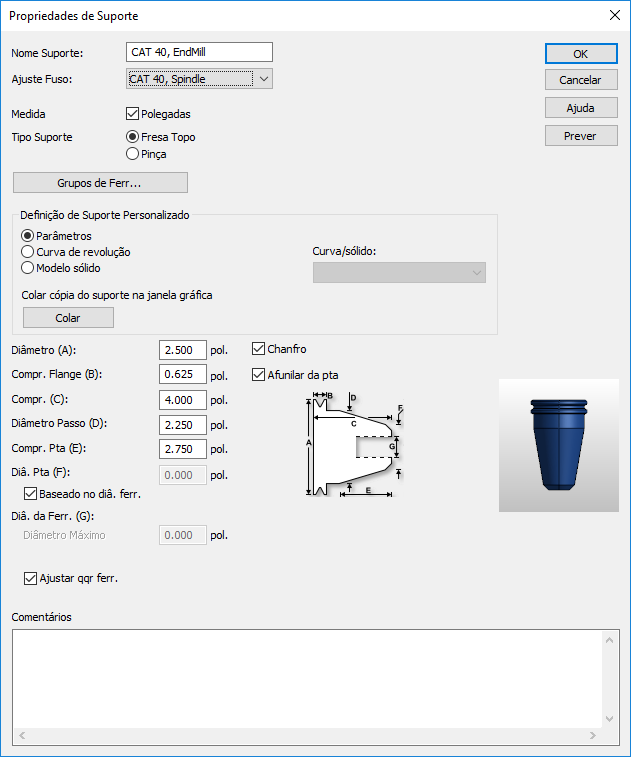Click the Diâmetro Máximo field
The image size is (631, 757).
pyautogui.click(x=182, y=535)
